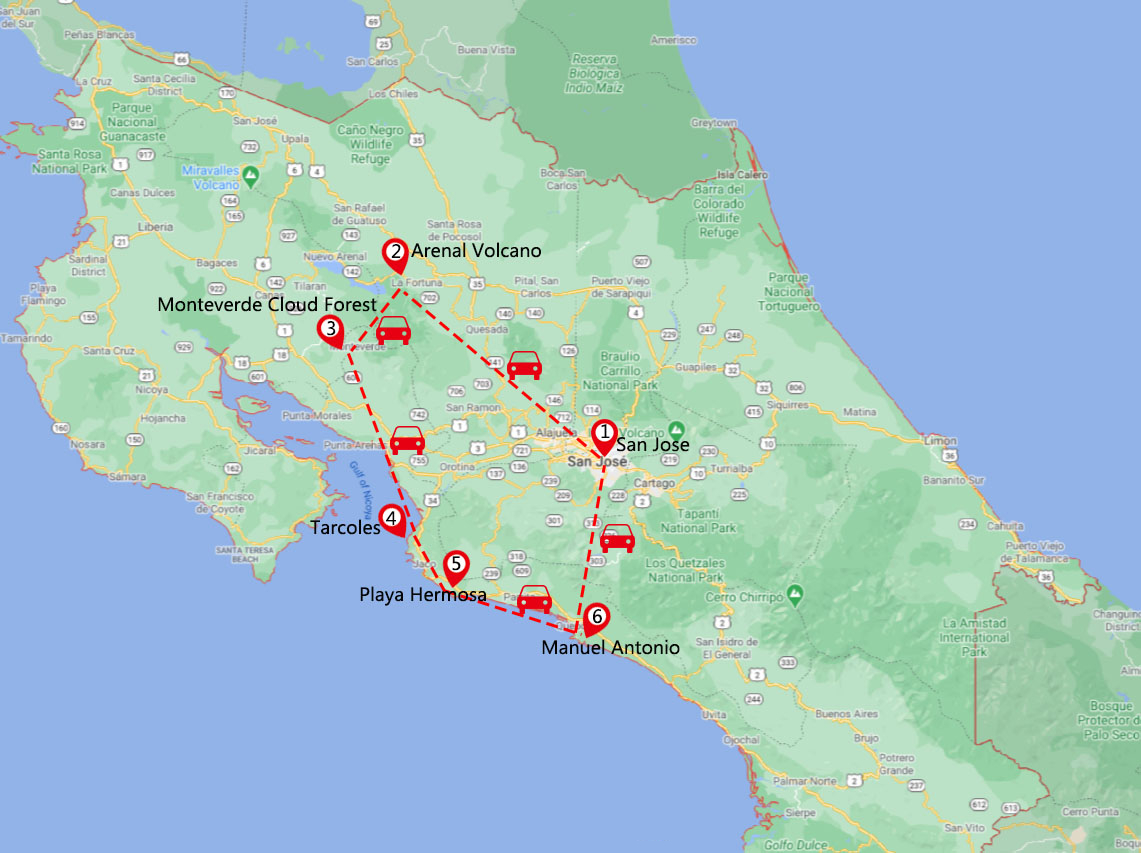This screenshot has width=1141, height=853.
Task: Click car icon south of Cartago
Action: click(617, 539)
